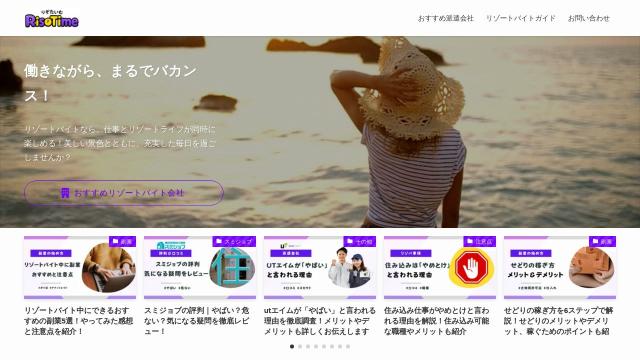Open the スミジョブの評判 article title link
640x360 pixels.
click(x=197, y=321)
